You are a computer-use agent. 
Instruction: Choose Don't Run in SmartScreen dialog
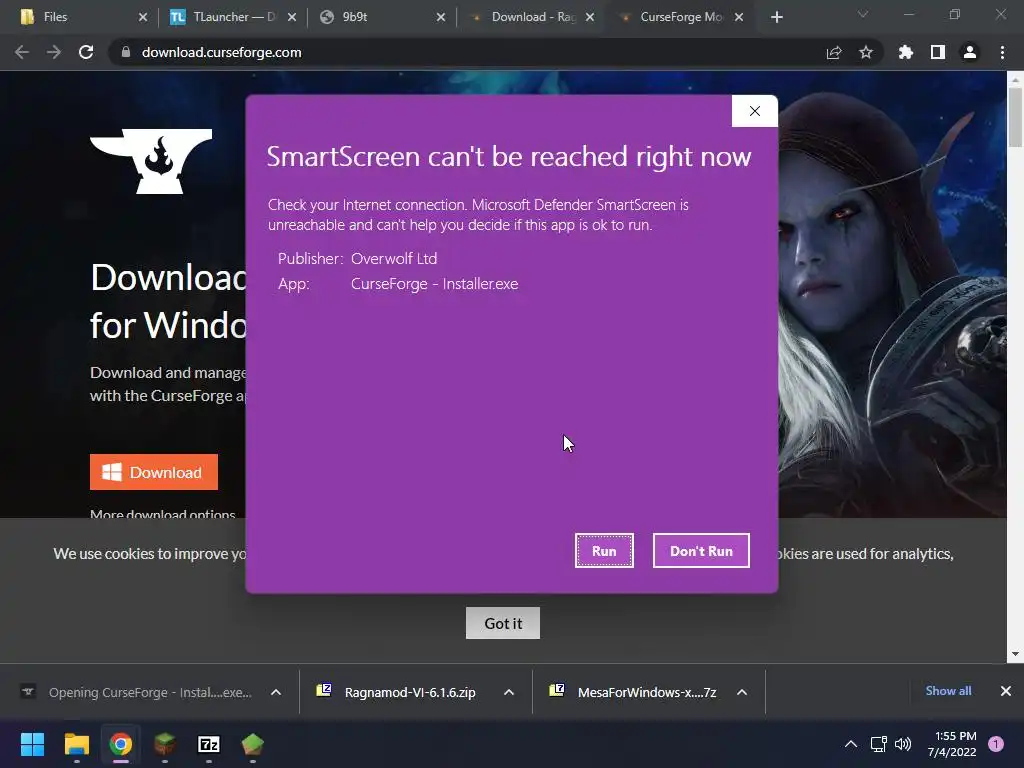coord(701,551)
